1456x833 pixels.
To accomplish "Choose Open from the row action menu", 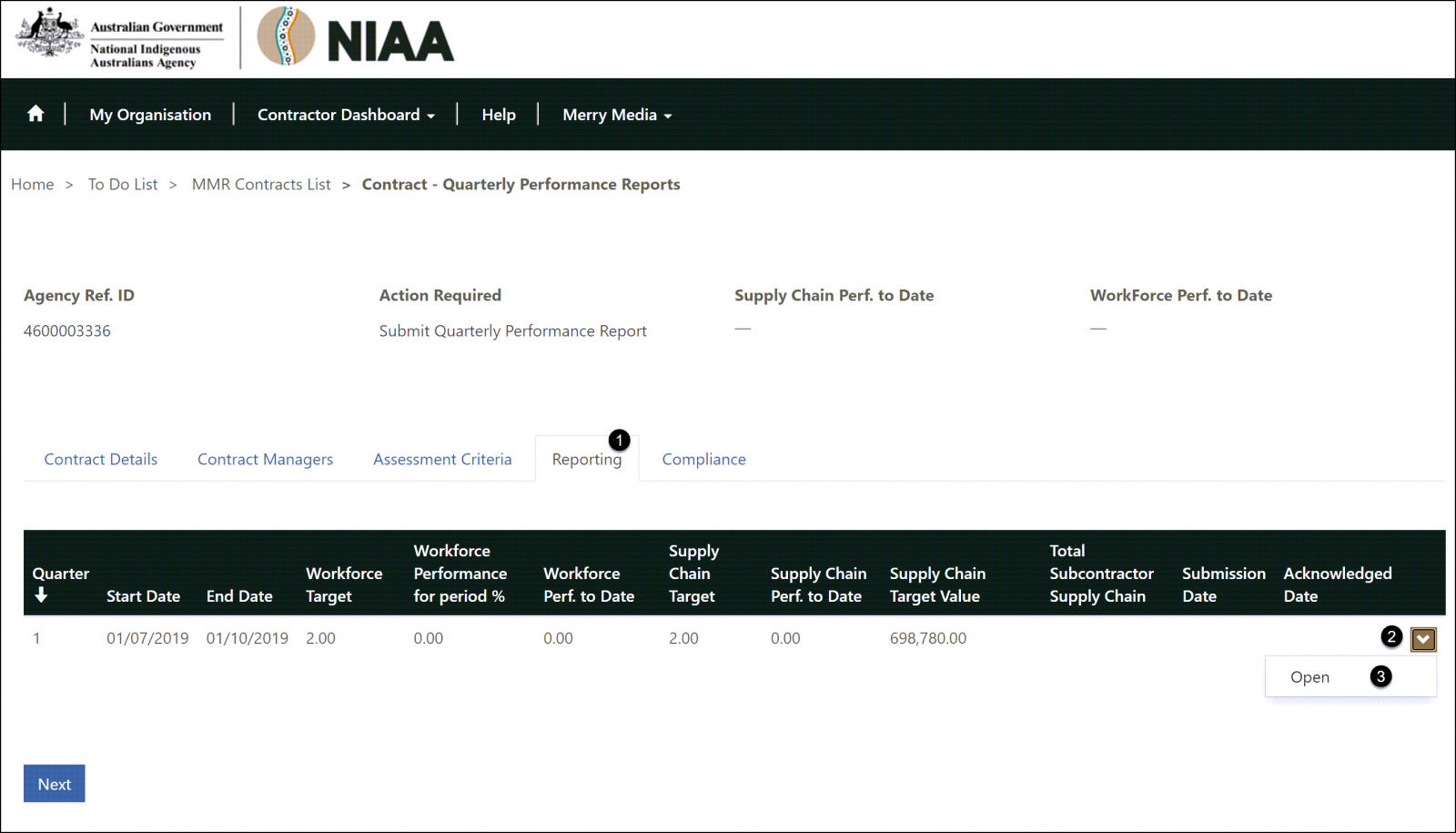I will pos(1309,677).
